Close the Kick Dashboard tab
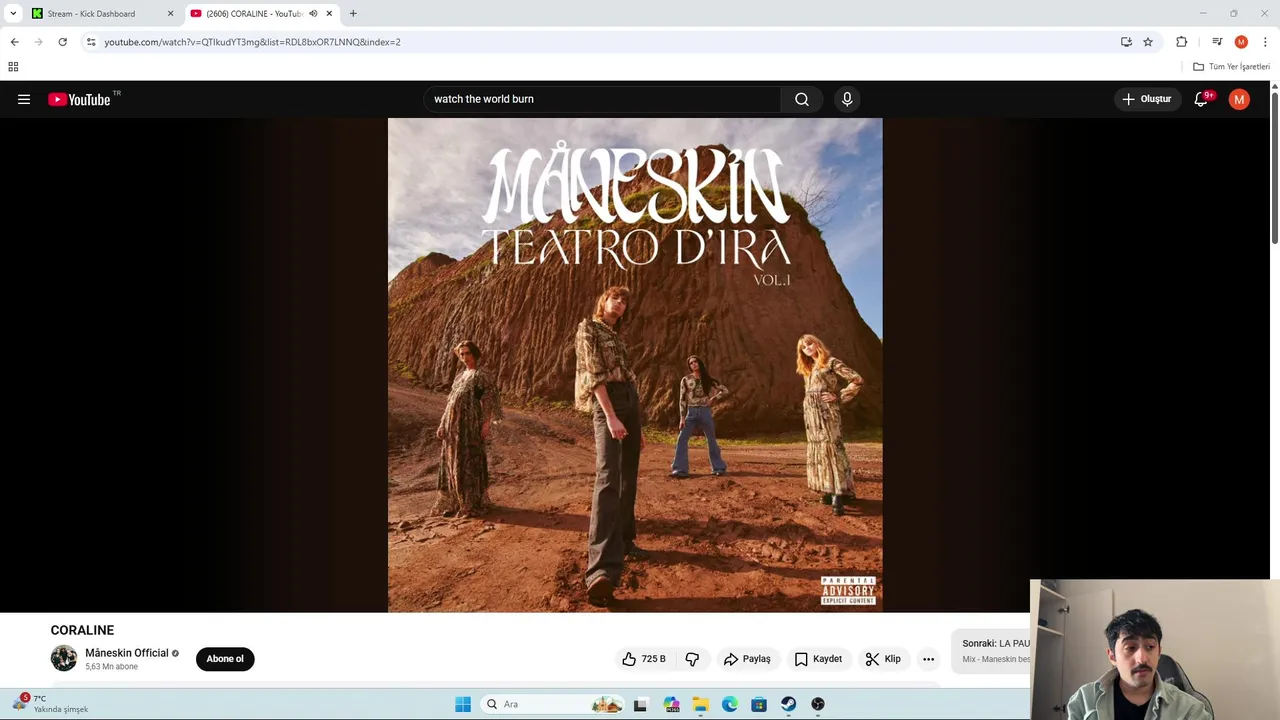Screen dimensions: 1280x720 click(x=170, y=14)
